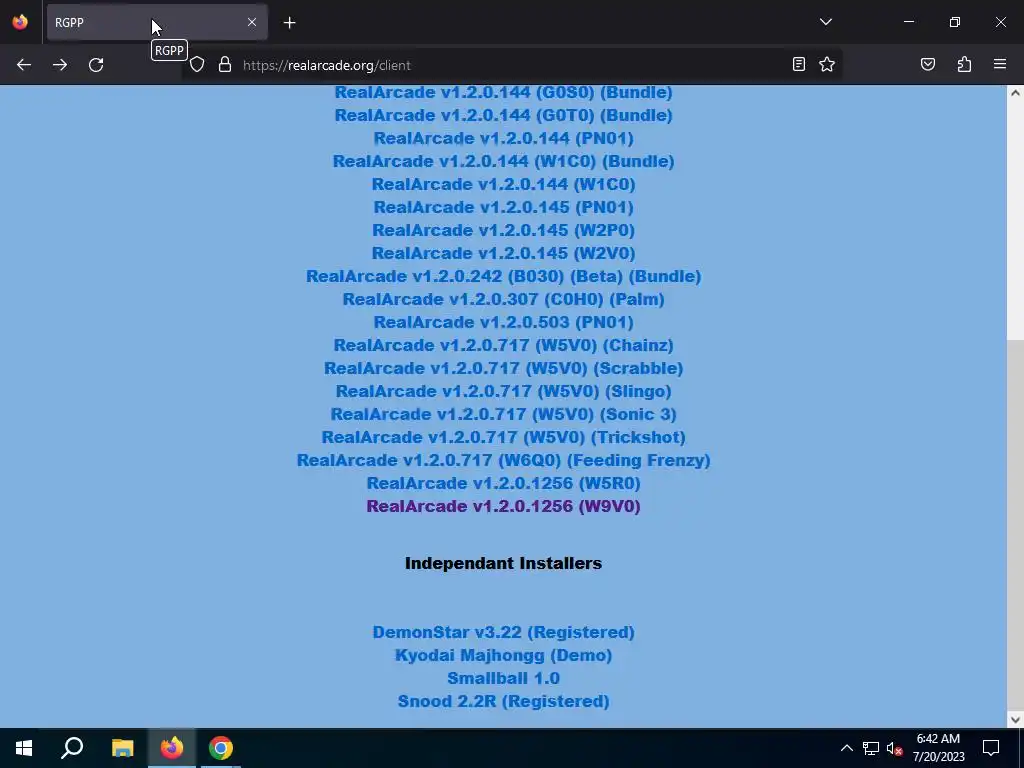Click page scrollbar up arrow

point(1015,93)
